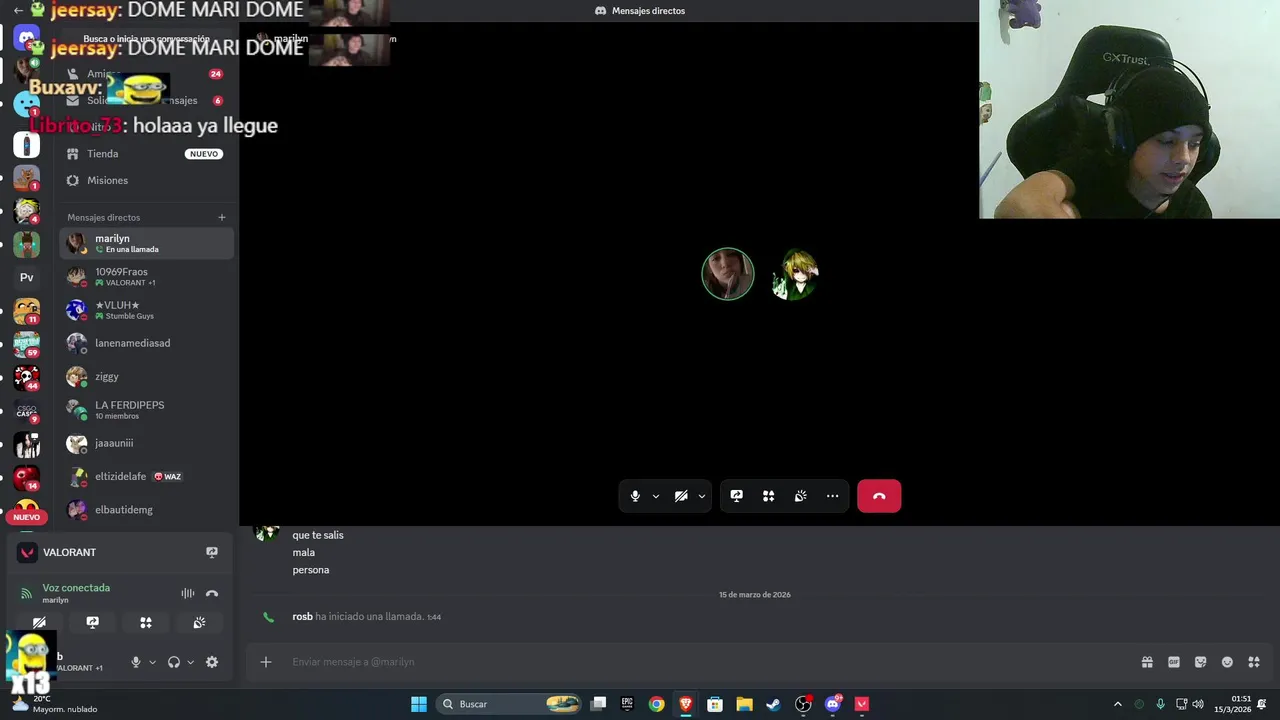This screenshot has width=1280, height=720.
Task: Open GIF picker
Action: [1174, 662]
